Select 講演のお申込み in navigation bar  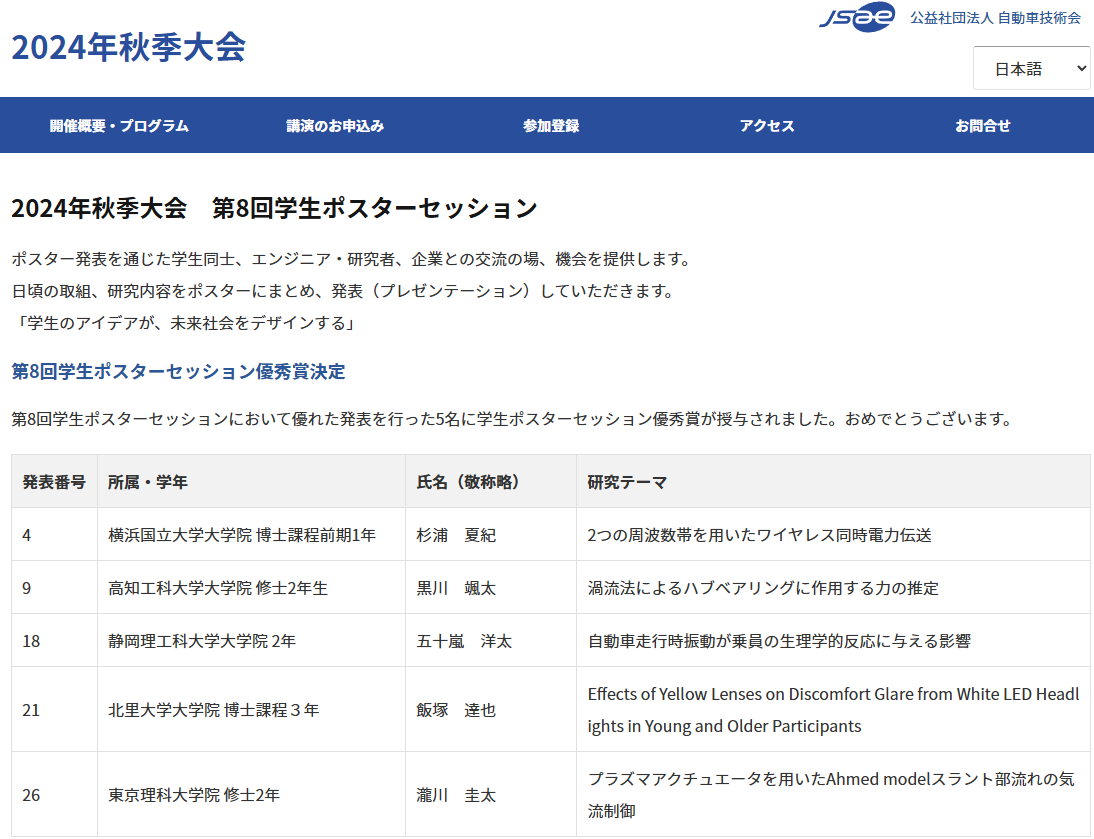pyautogui.click(x=335, y=126)
